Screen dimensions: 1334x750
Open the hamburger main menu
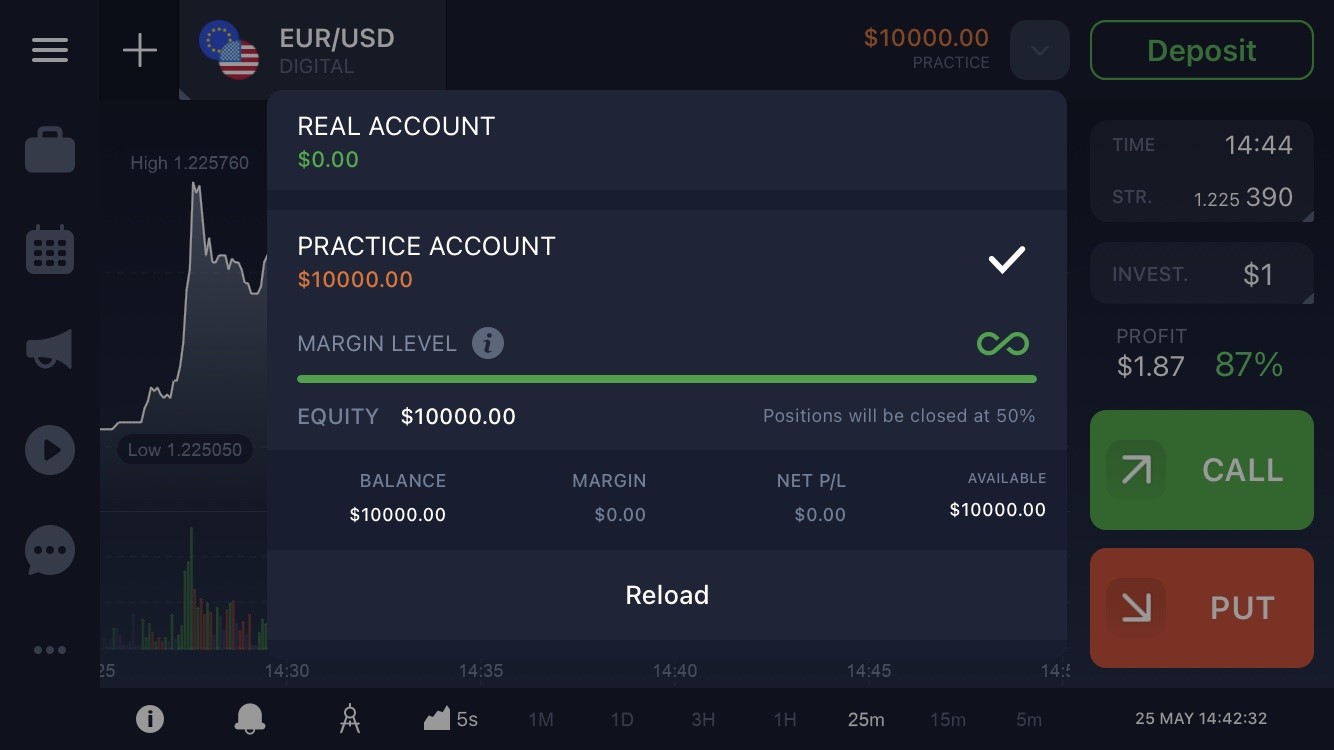click(49, 50)
